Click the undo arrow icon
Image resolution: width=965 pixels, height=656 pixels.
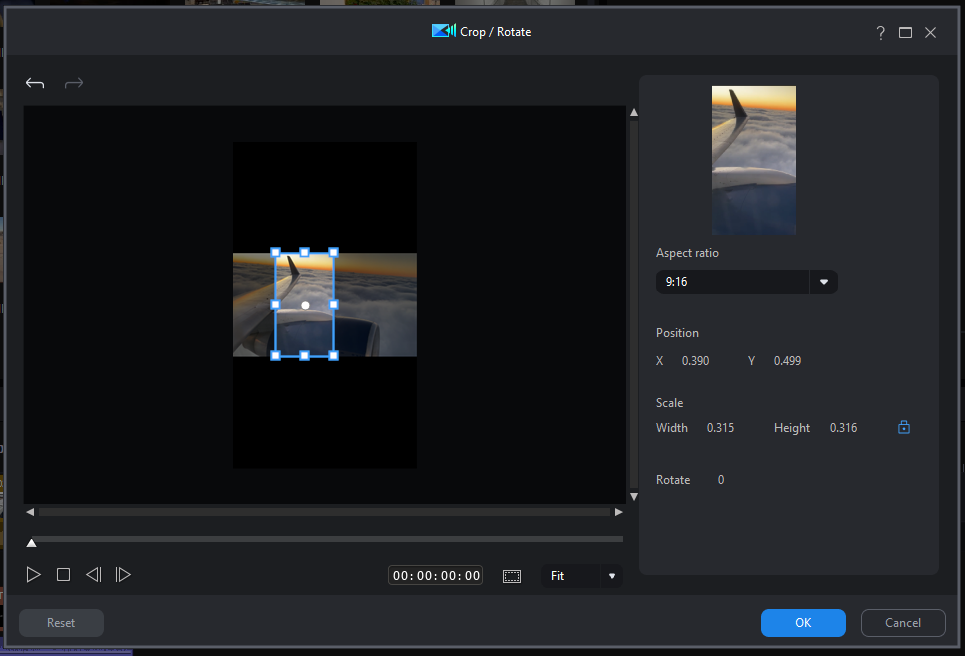35,83
